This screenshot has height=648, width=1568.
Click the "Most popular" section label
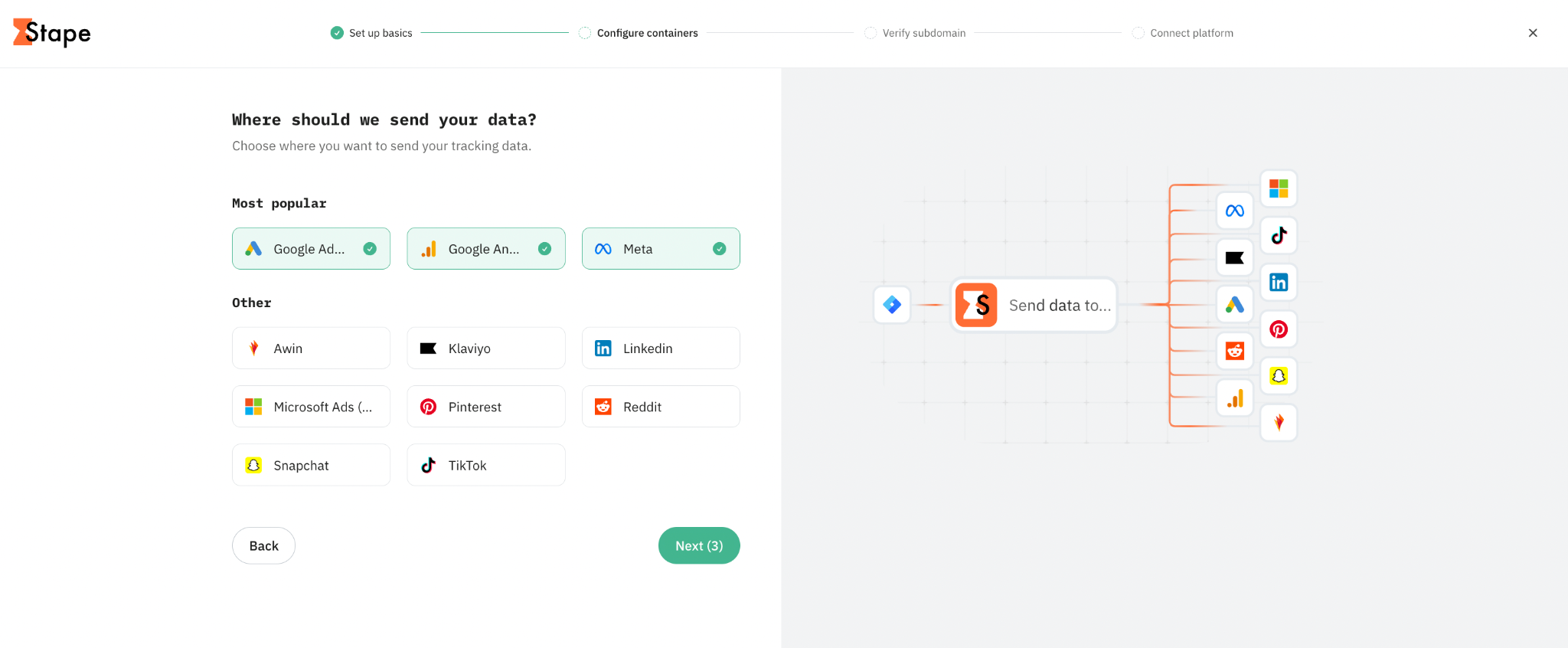(x=279, y=203)
